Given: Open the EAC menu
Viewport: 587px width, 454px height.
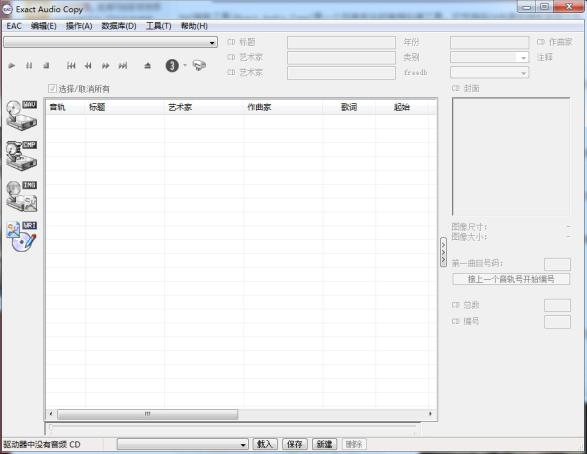Looking at the screenshot, I should 14,26.
